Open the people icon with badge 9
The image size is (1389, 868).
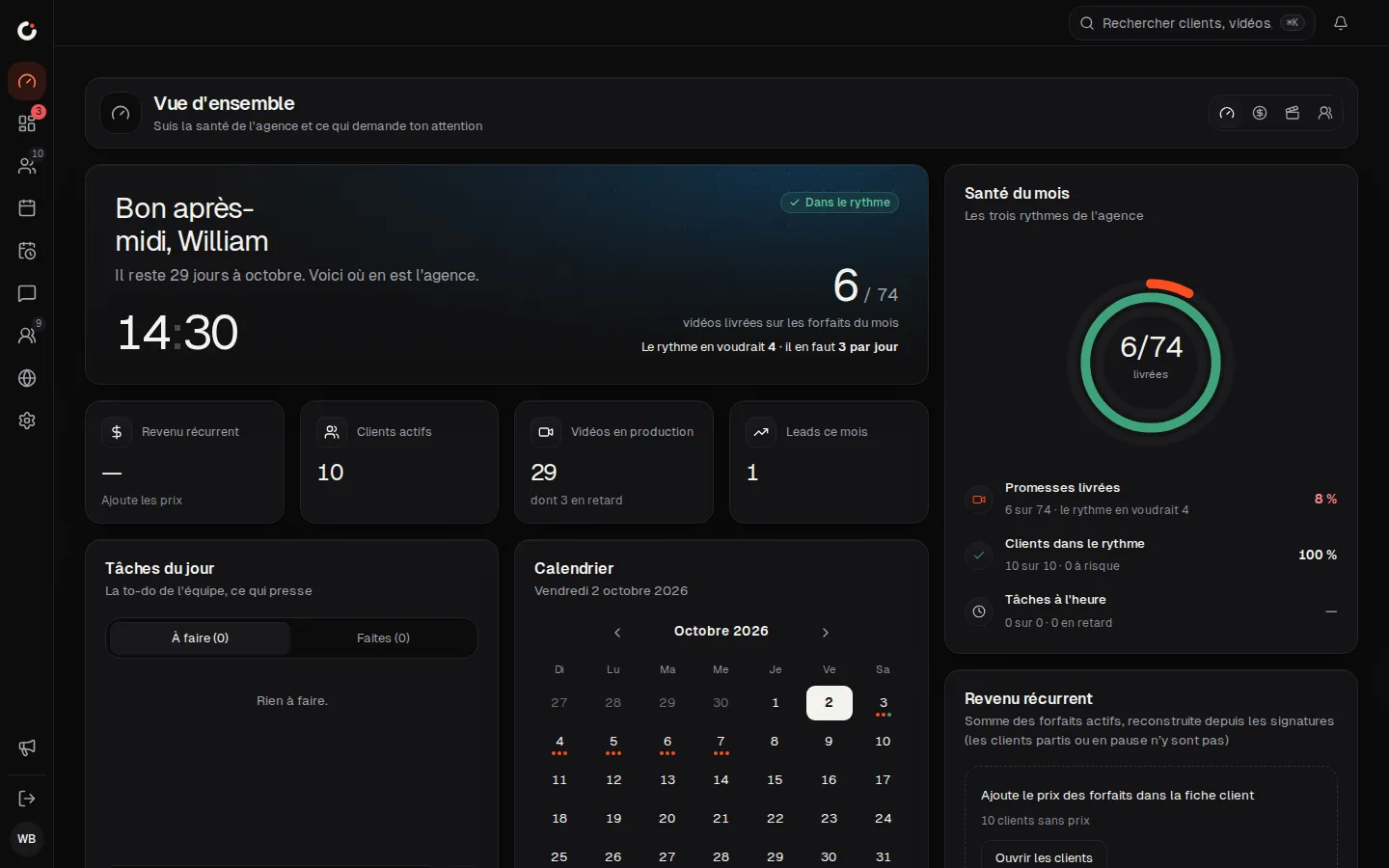(27, 336)
